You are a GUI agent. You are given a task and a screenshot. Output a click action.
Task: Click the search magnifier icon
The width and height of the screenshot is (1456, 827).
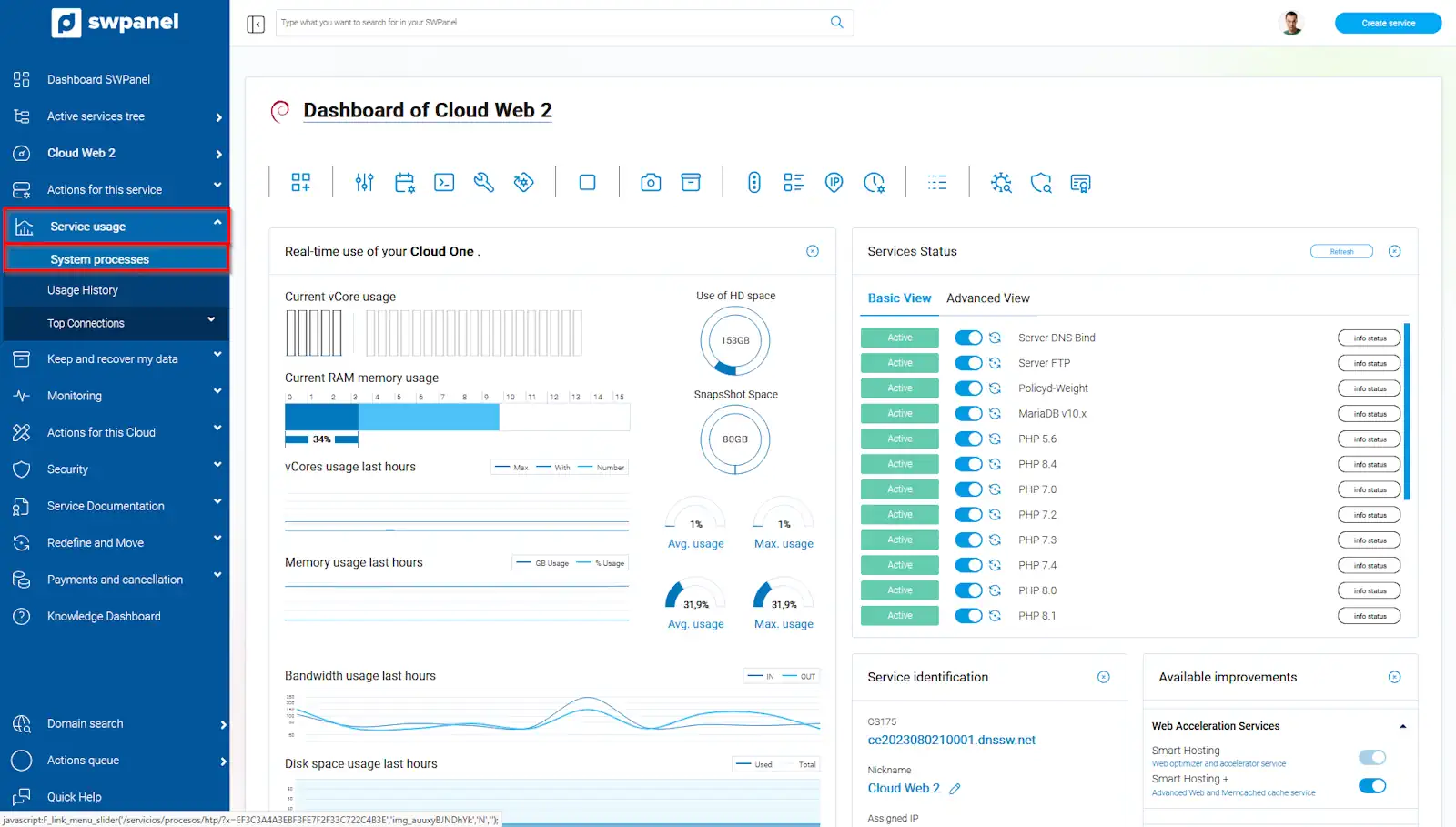[836, 23]
